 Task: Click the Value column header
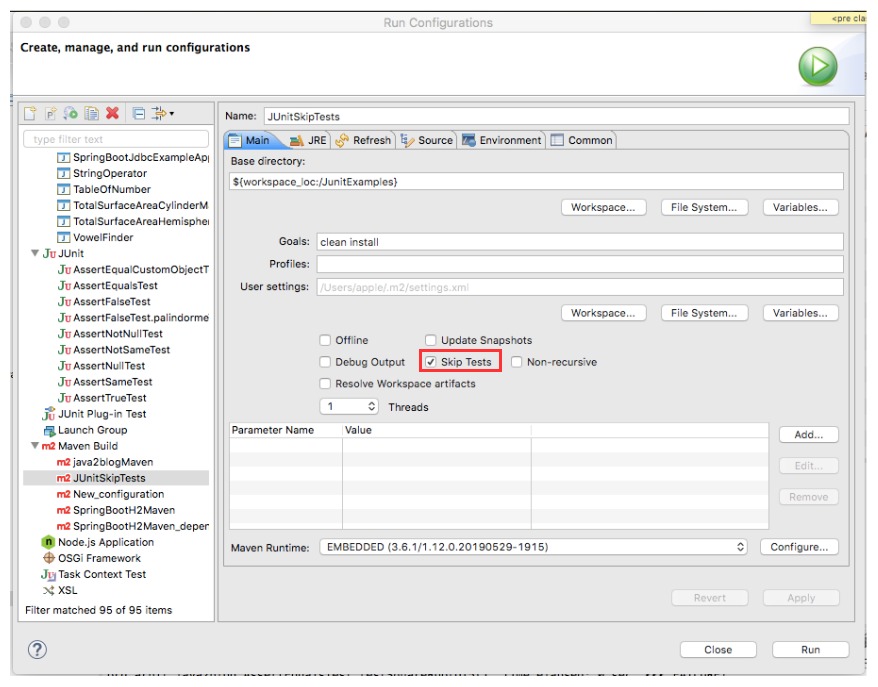point(437,430)
